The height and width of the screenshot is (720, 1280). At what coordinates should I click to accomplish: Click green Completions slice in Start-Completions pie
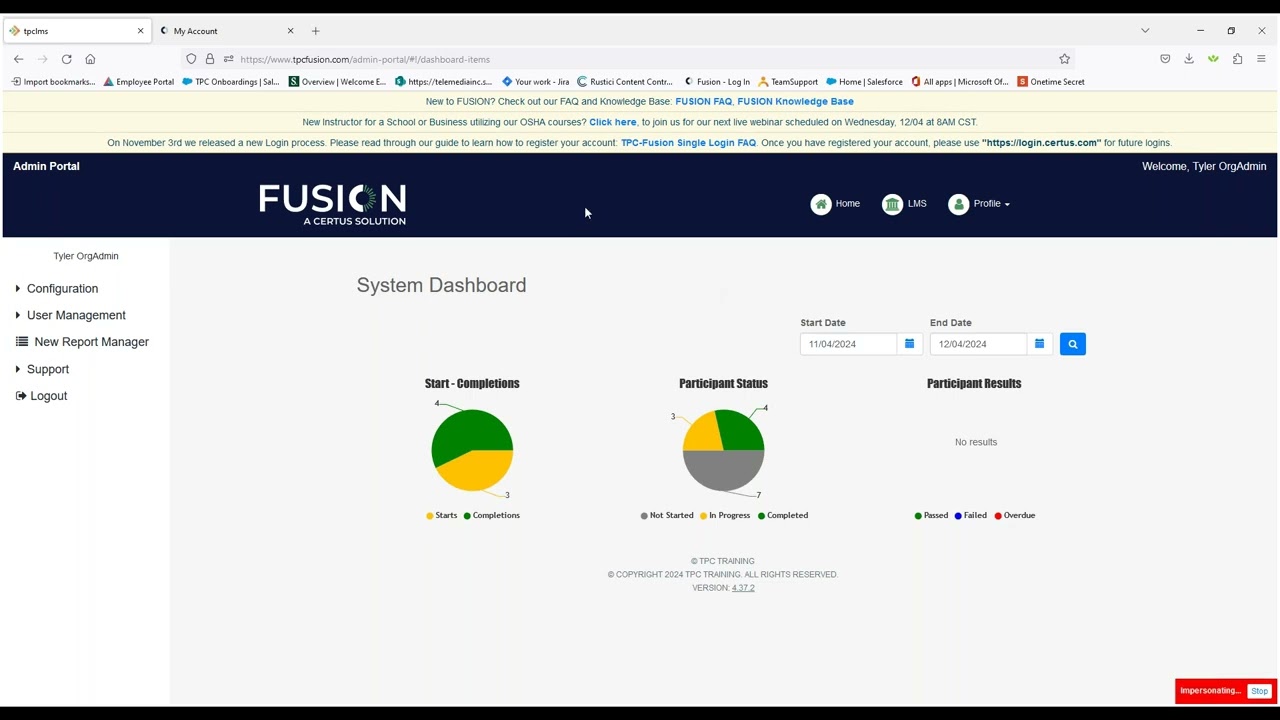(x=468, y=430)
